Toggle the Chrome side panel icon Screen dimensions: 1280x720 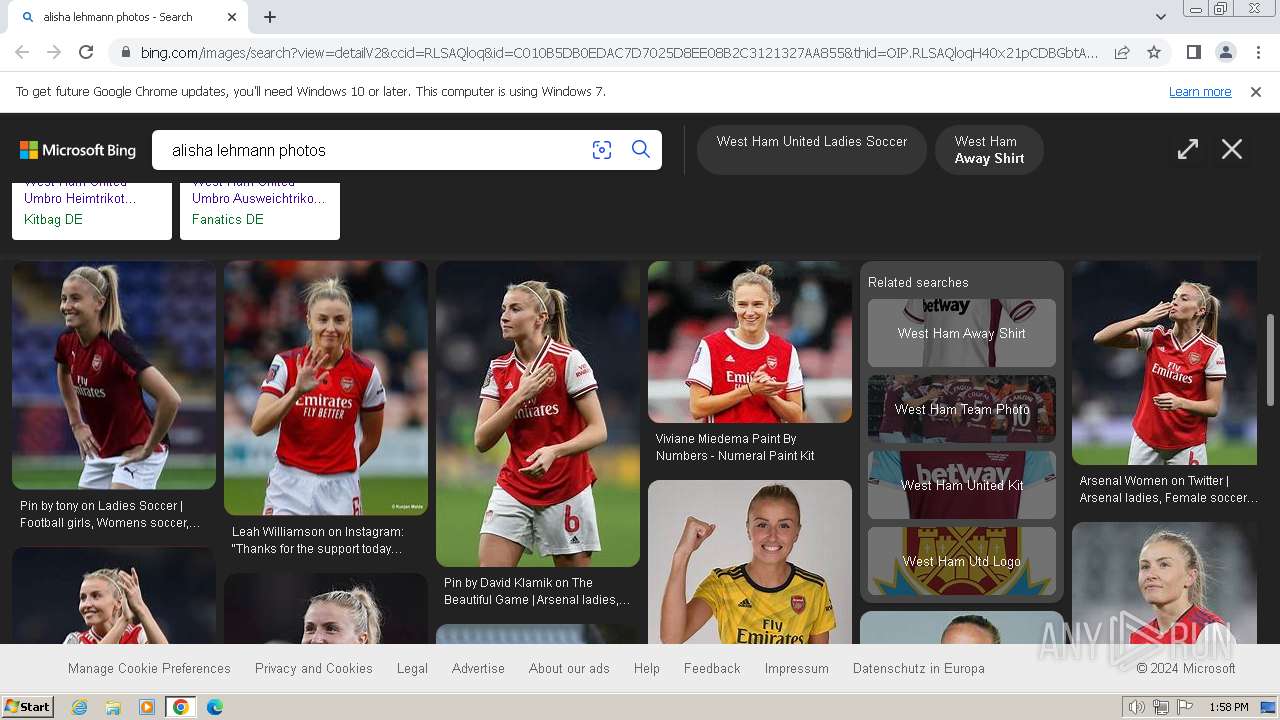1193,52
